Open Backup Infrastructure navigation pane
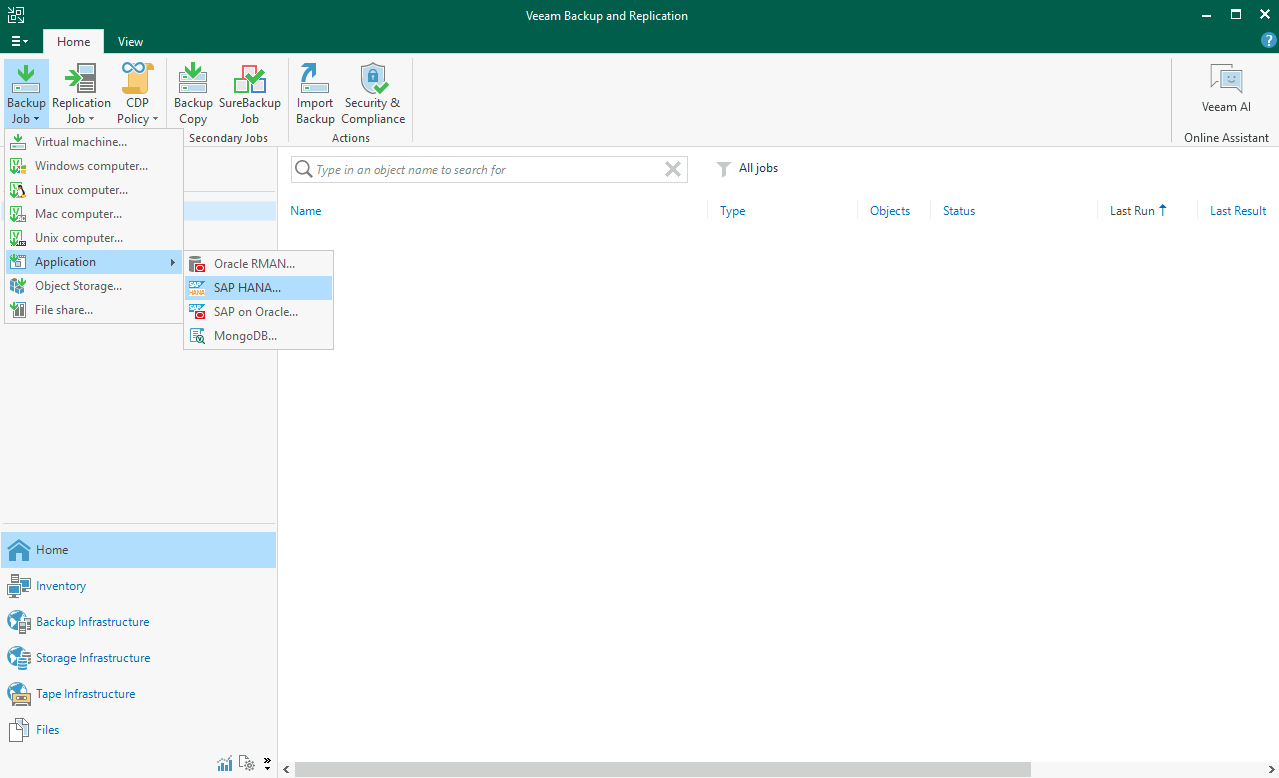Viewport: 1279px width, 778px height. [92, 622]
